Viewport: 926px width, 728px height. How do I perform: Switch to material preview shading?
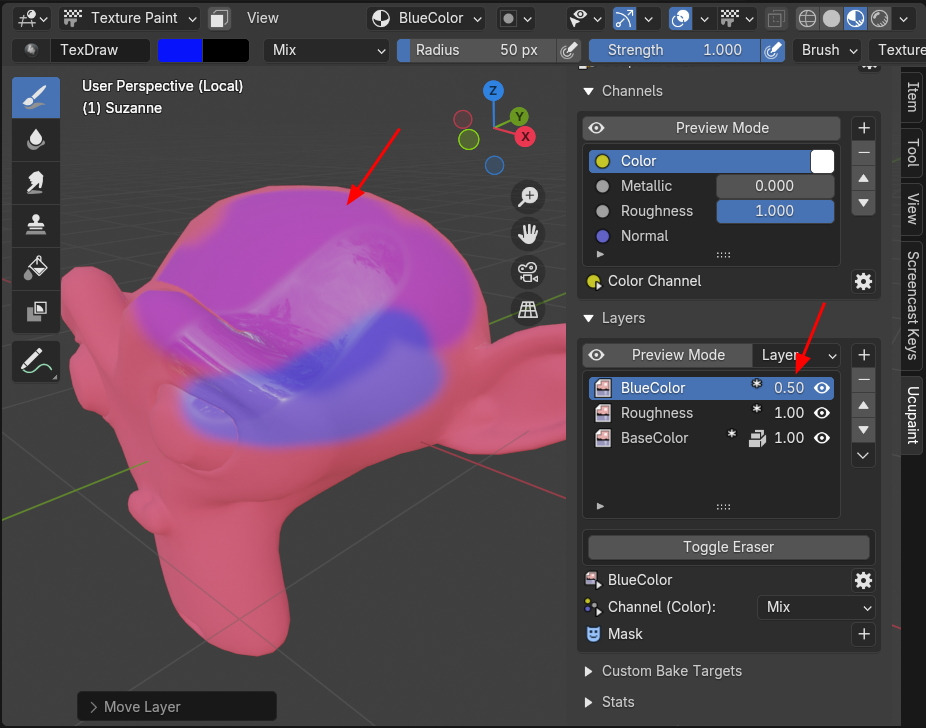855,18
